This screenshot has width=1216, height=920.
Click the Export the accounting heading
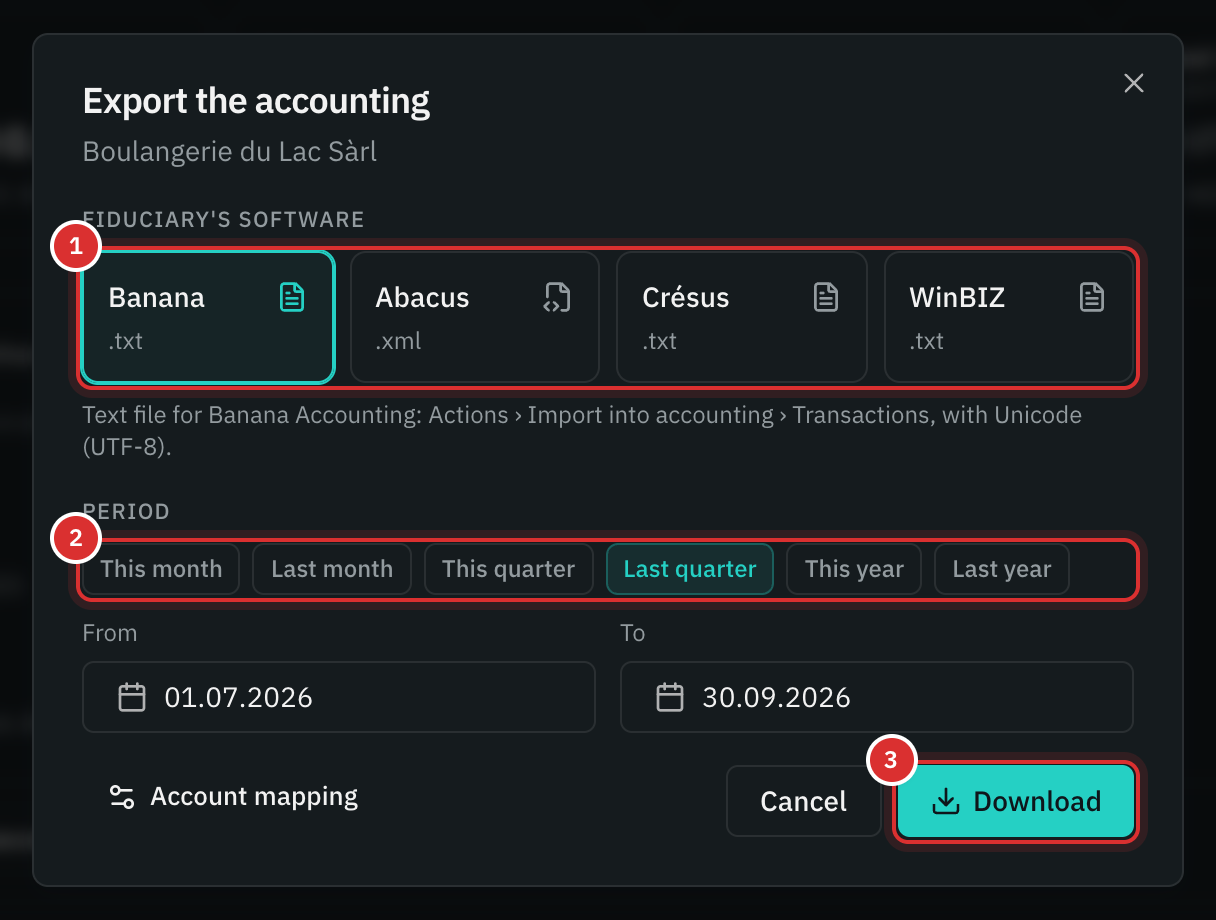click(256, 101)
